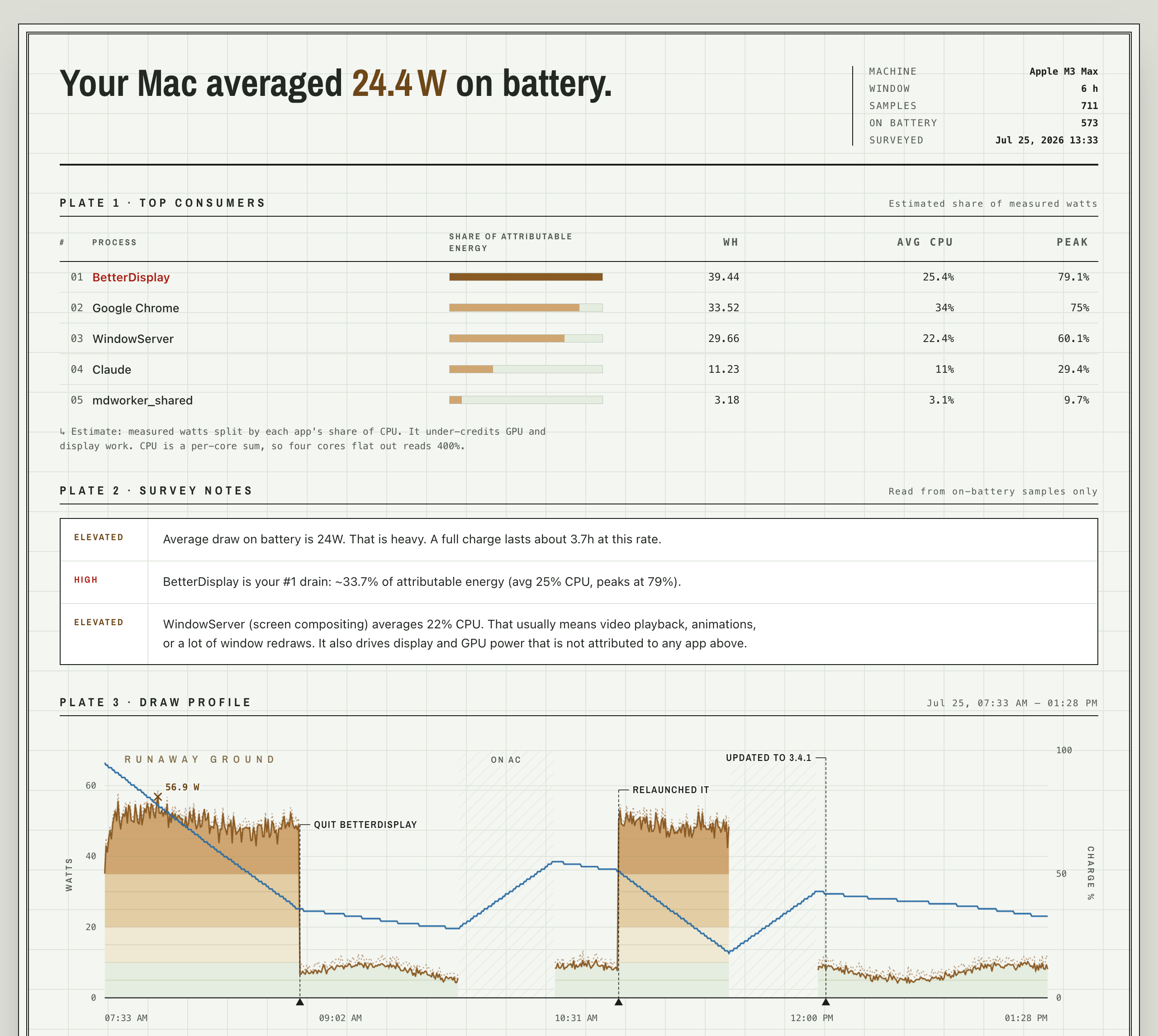
Task: Click the QUIT BETTERDISPLAY chart annotation
Action: point(365,825)
